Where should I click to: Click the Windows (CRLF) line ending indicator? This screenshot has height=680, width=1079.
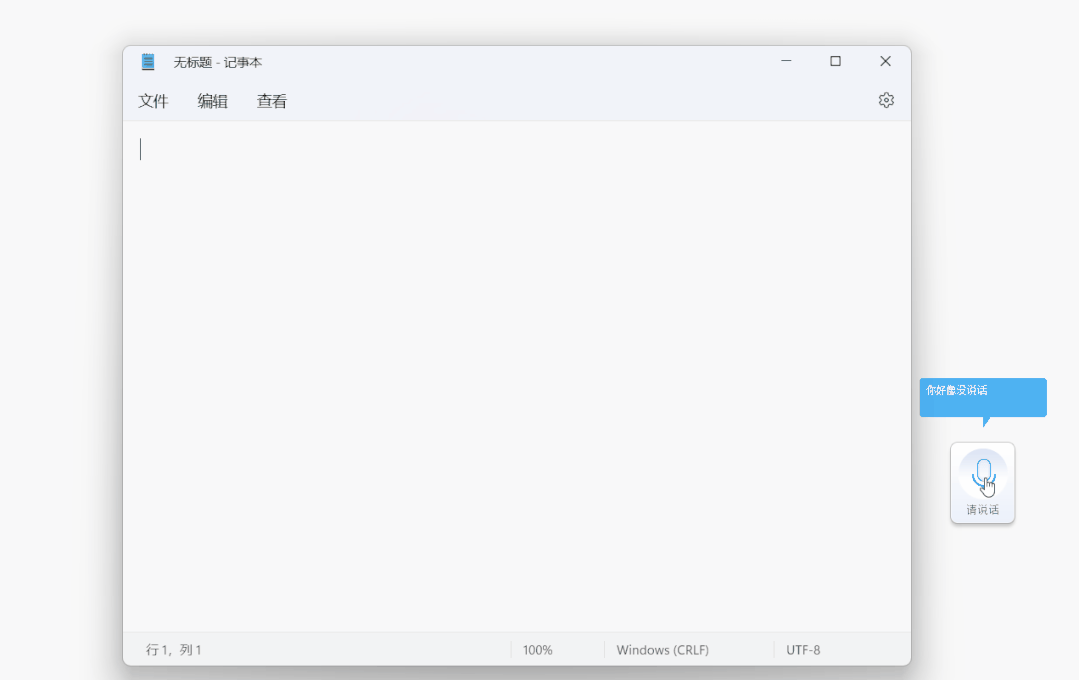click(663, 650)
